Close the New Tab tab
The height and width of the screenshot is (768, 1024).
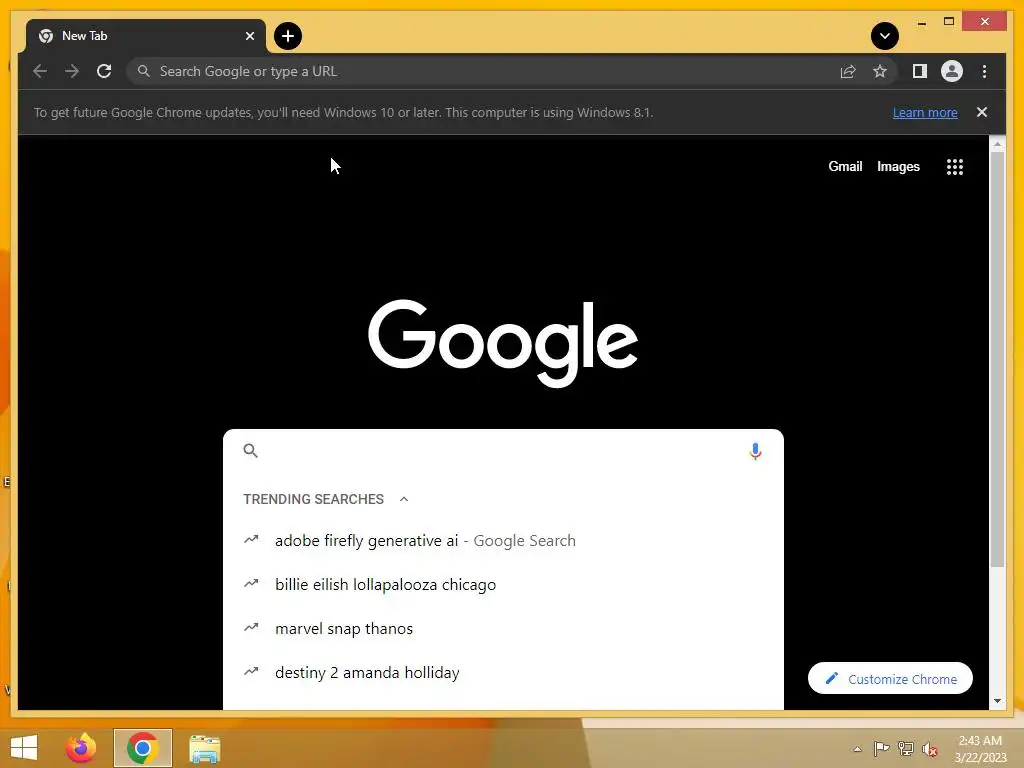click(249, 36)
